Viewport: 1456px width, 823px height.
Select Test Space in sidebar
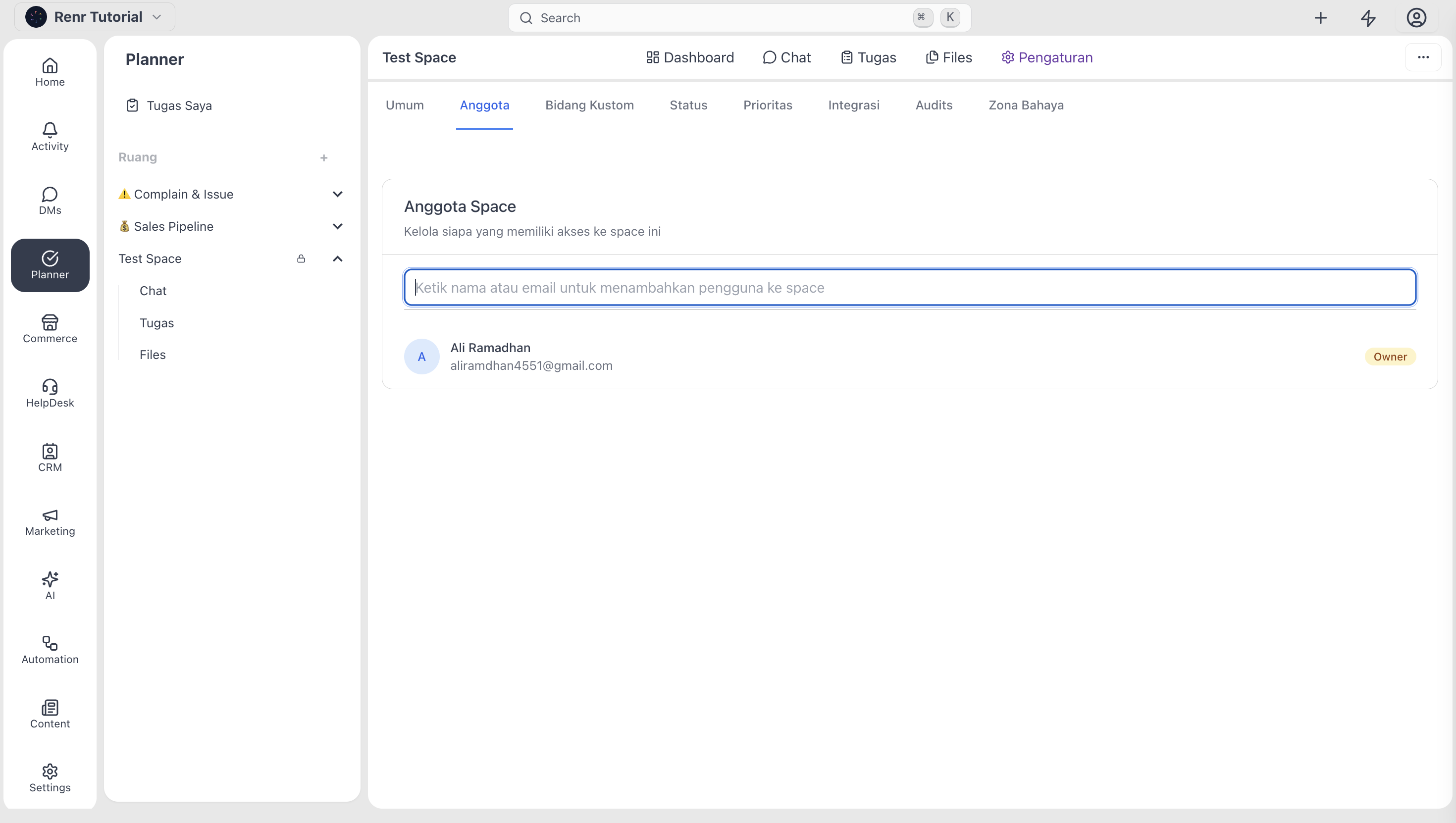coord(150,259)
